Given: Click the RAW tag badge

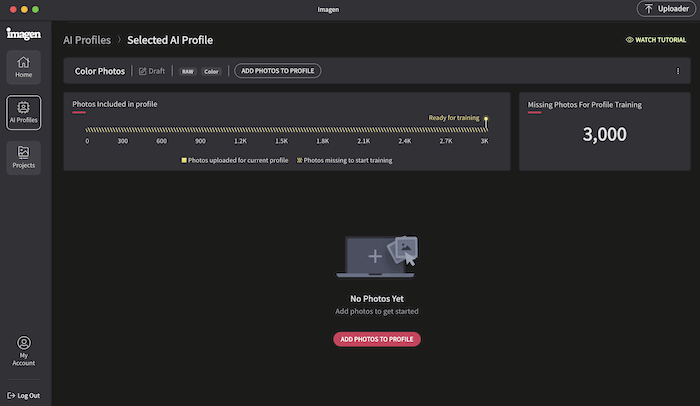Looking at the screenshot, I should [x=188, y=71].
